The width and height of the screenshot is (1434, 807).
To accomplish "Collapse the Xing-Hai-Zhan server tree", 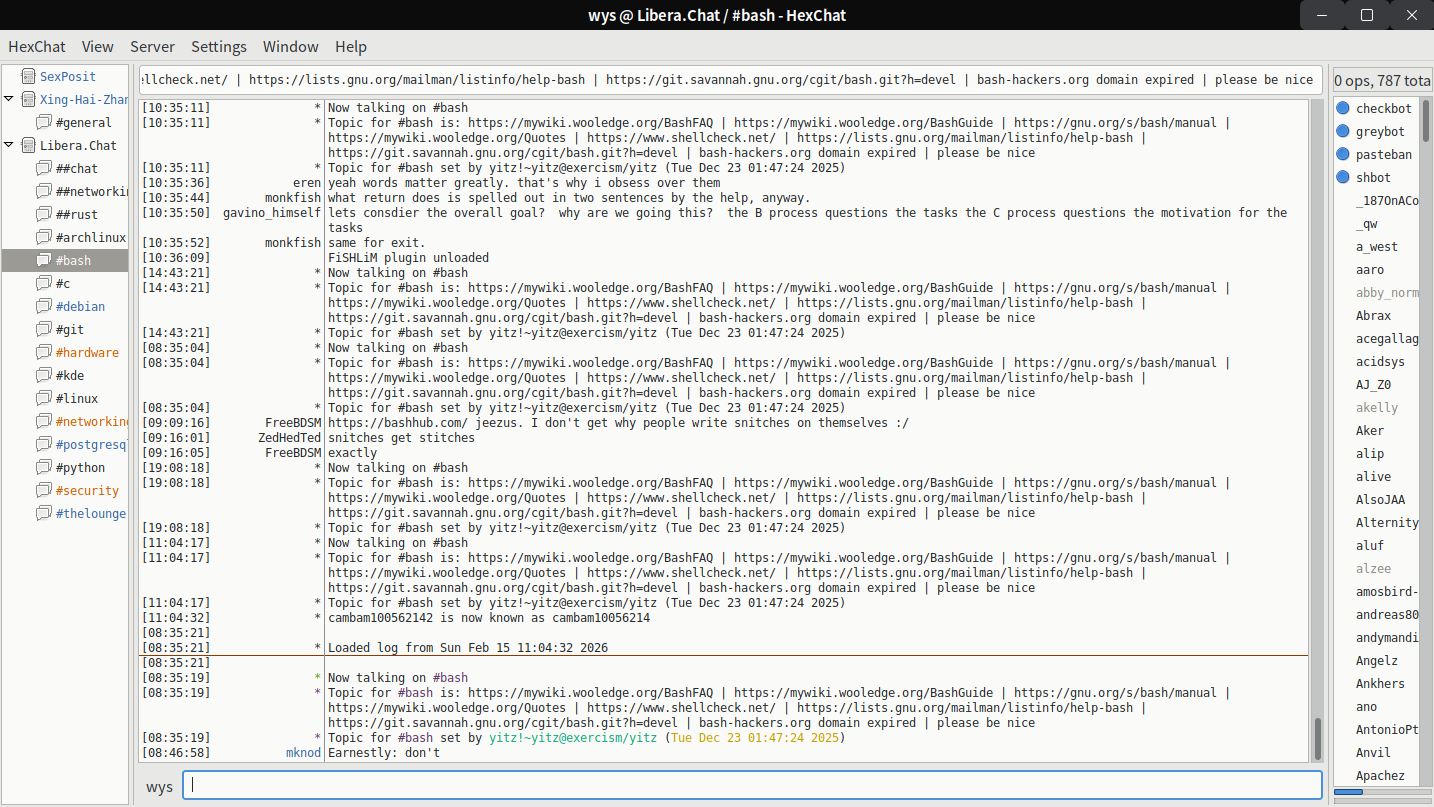I will 9,99.
